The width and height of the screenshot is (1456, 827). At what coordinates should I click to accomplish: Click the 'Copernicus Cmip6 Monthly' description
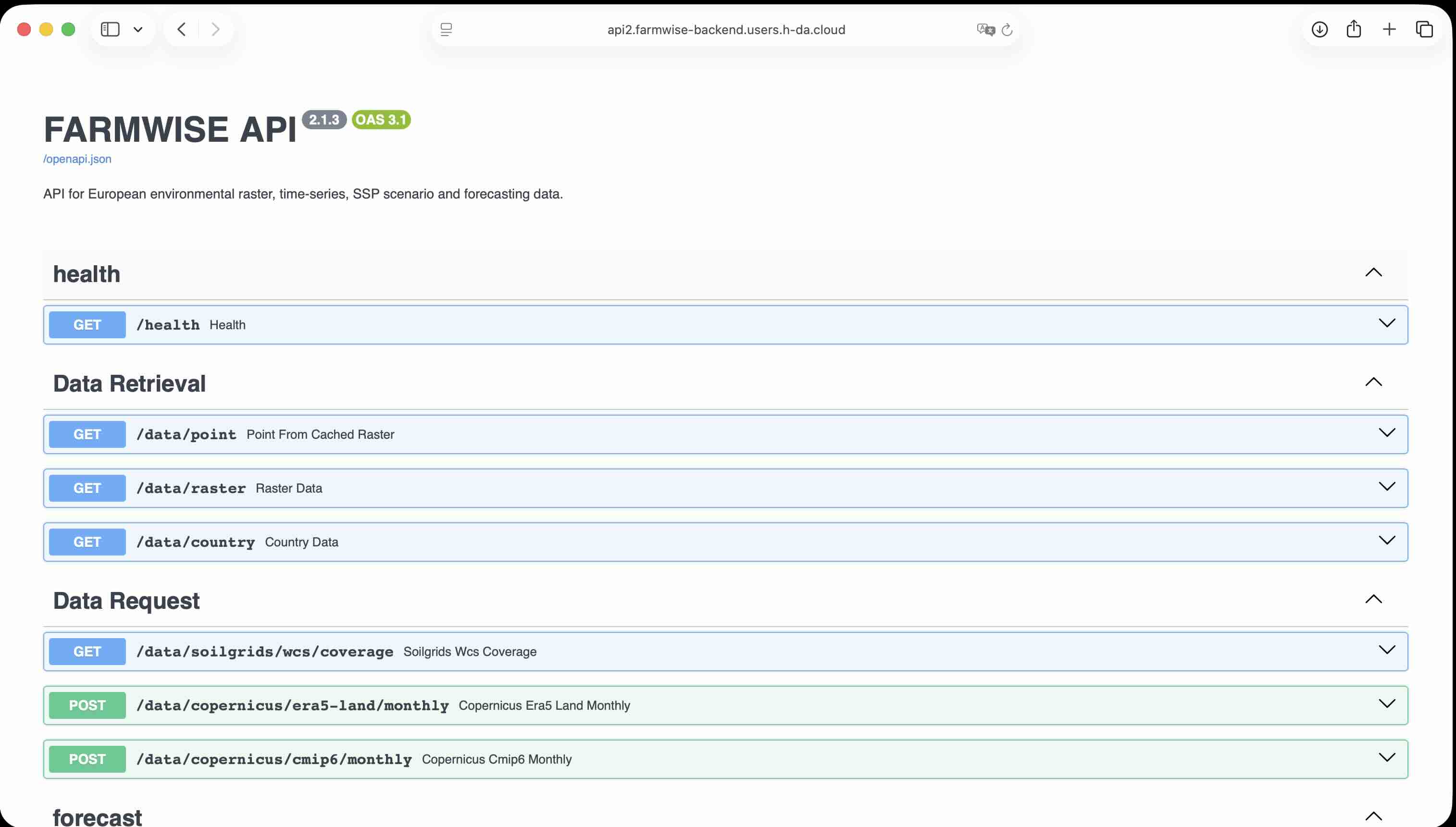point(497,760)
